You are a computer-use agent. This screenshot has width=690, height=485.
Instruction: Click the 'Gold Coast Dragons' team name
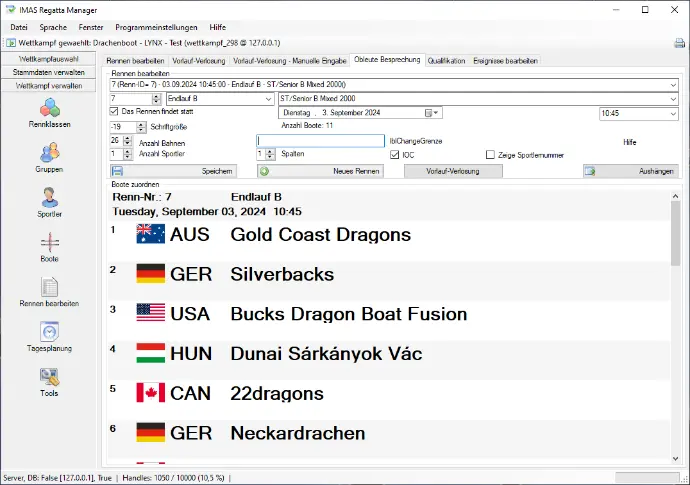coord(321,235)
